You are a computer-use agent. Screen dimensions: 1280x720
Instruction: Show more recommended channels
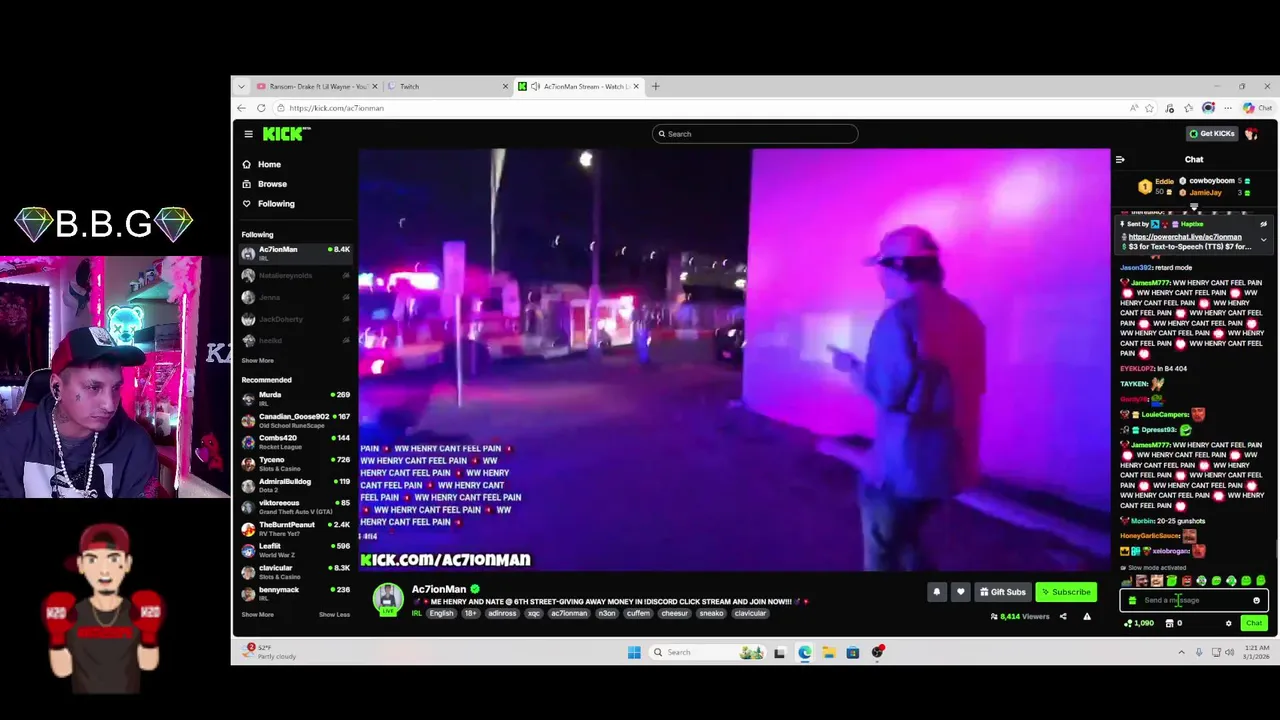pos(257,615)
